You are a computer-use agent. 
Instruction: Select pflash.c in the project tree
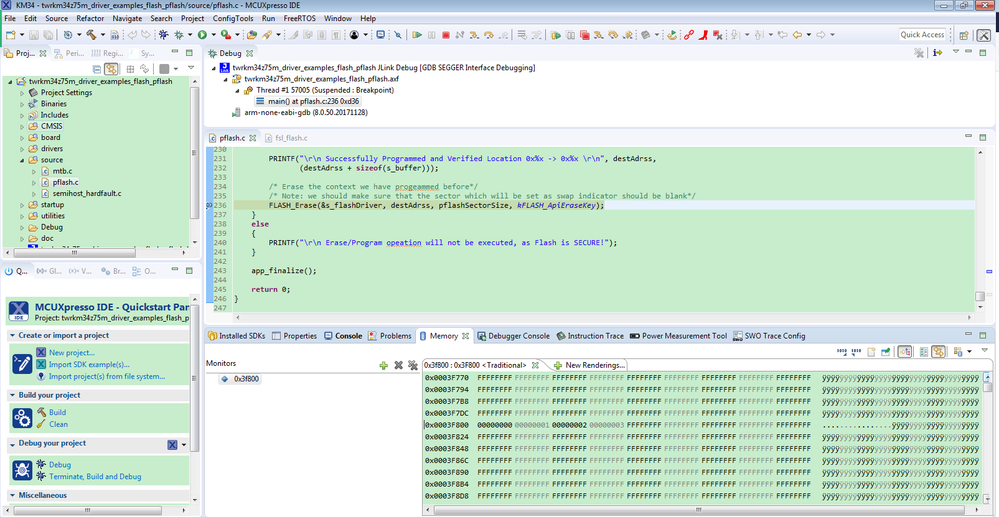(65, 182)
